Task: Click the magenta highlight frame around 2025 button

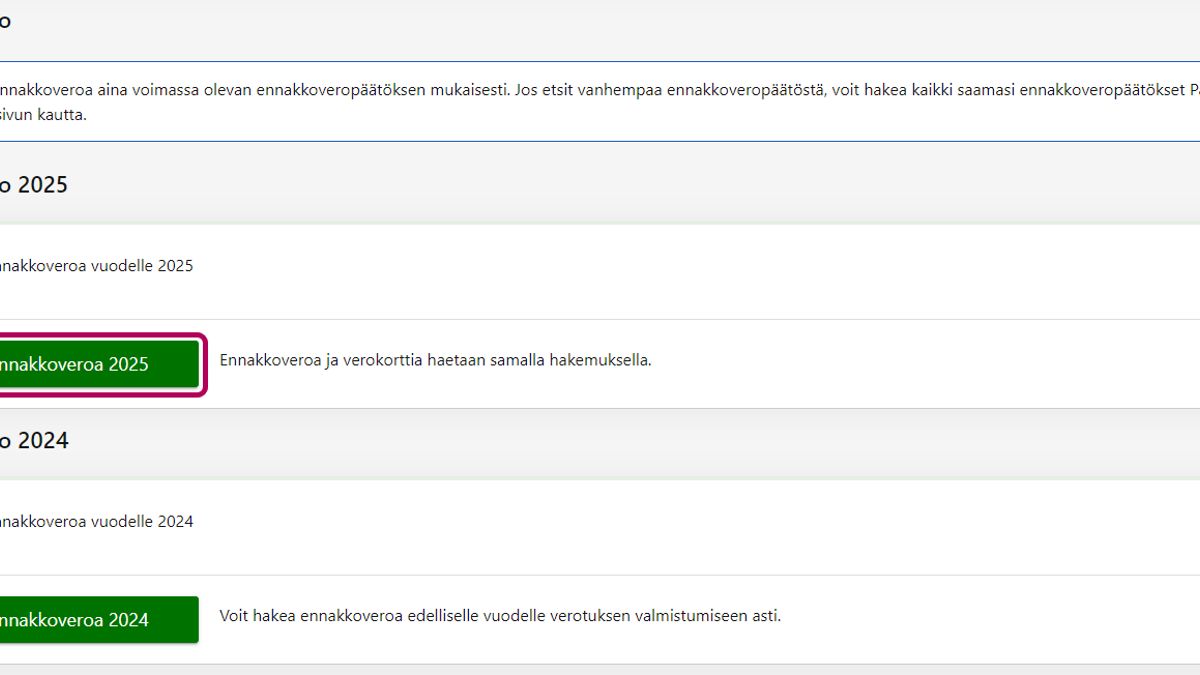Action: (x=205, y=365)
